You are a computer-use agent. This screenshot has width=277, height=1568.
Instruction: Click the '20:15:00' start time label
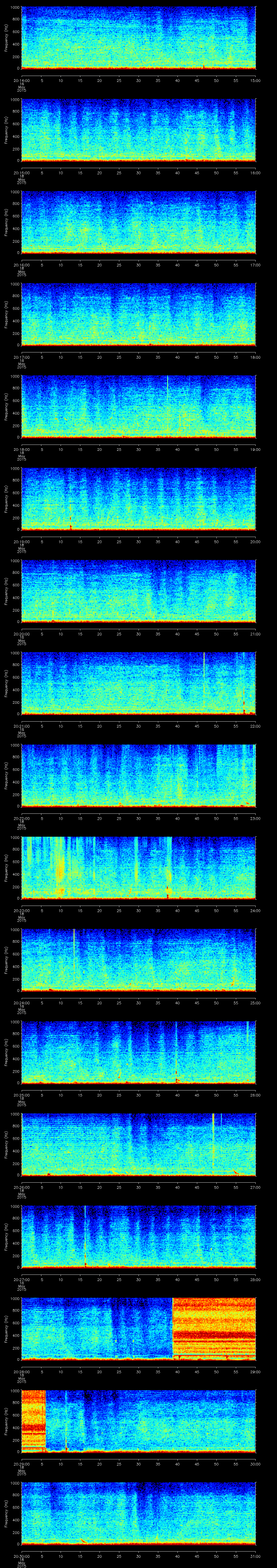pyautogui.click(x=21, y=173)
